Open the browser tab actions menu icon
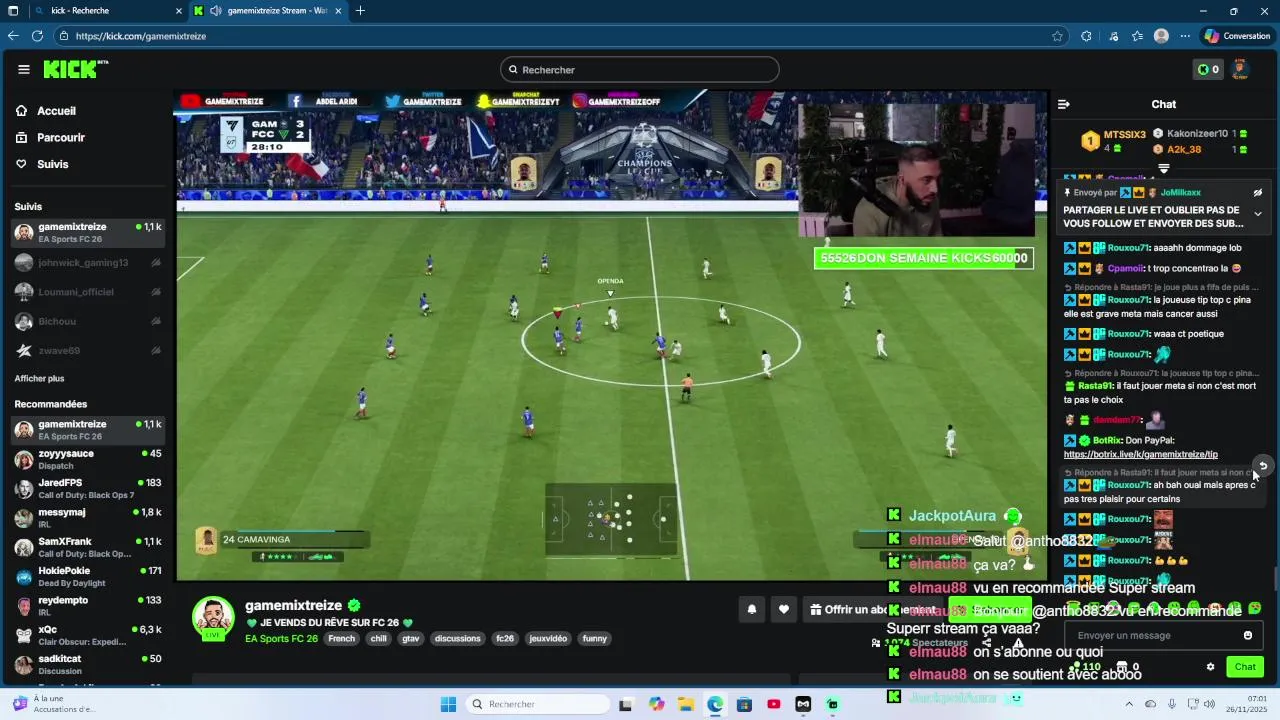 tap(13, 11)
